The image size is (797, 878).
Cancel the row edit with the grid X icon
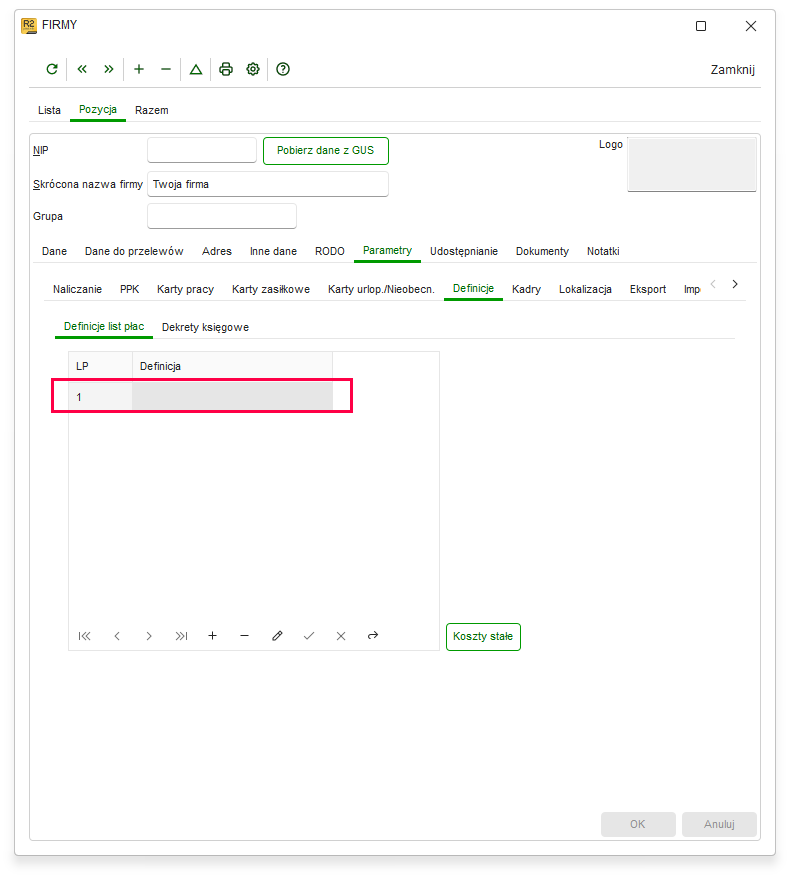pos(341,636)
